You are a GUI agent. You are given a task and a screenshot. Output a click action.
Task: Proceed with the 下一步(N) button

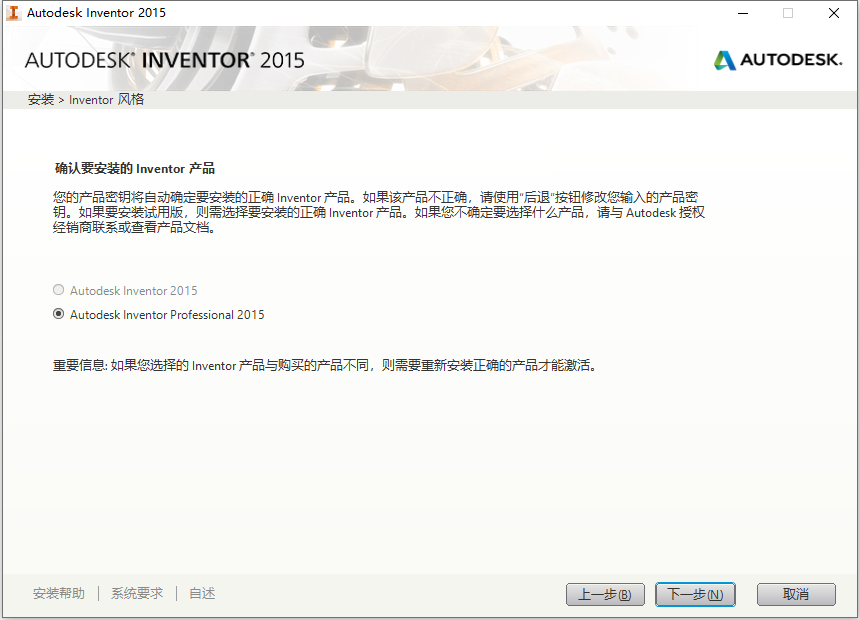(695, 594)
